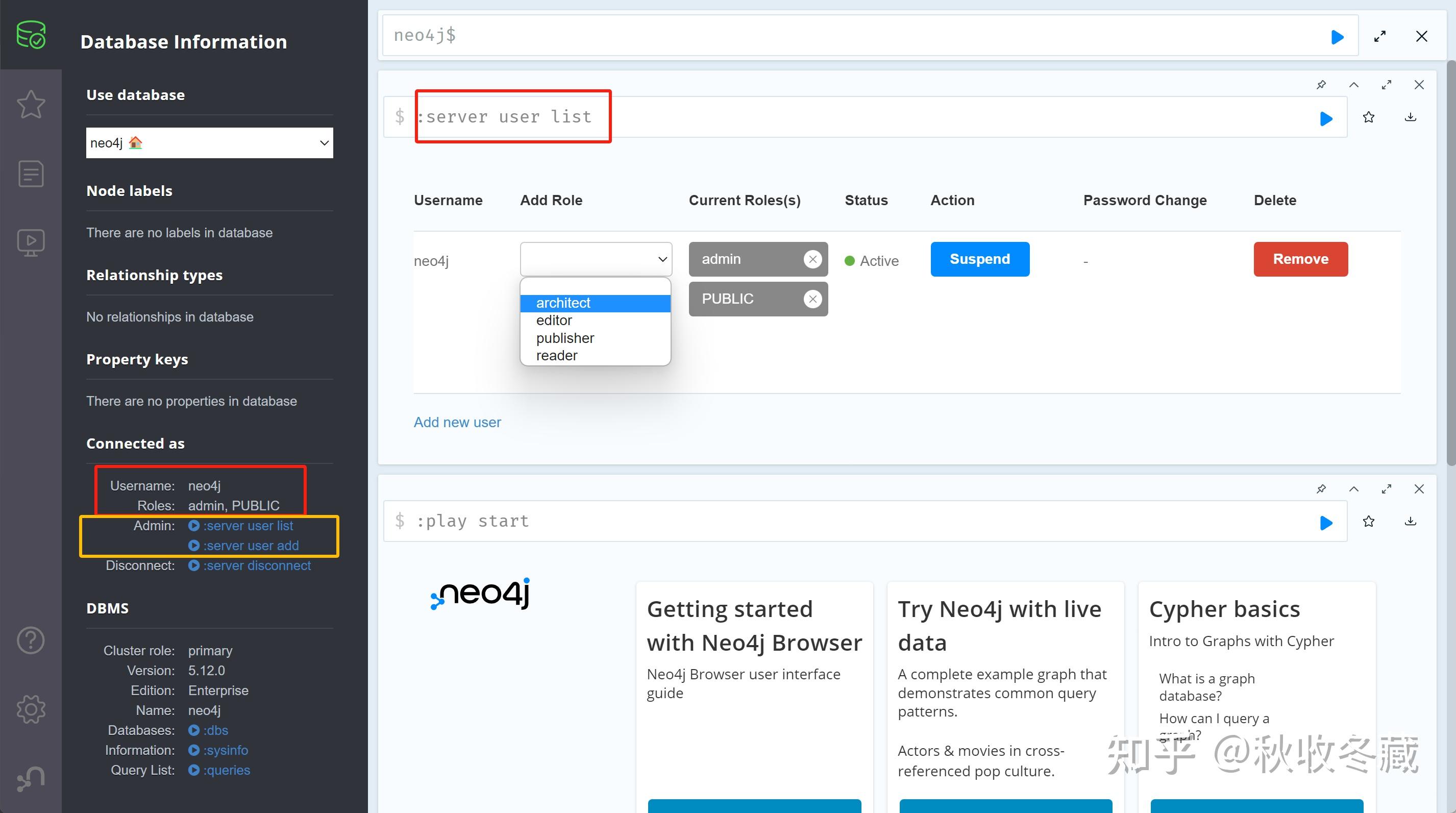
Task: Open the Project Files panel in sidebar
Action: pyautogui.click(x=31, y=174)
